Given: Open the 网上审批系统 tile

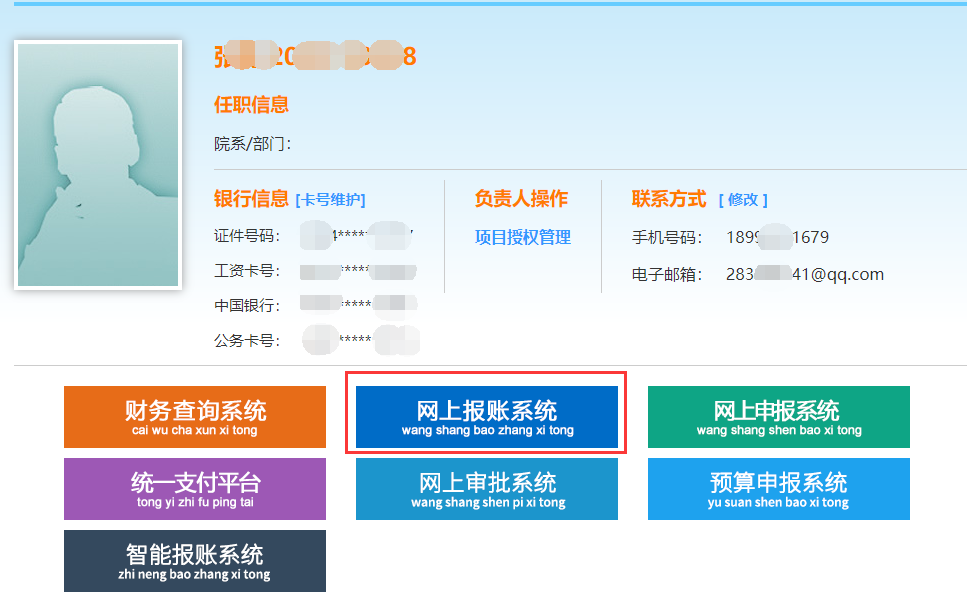Looking at the screenshot, I should tap(487, 489).
